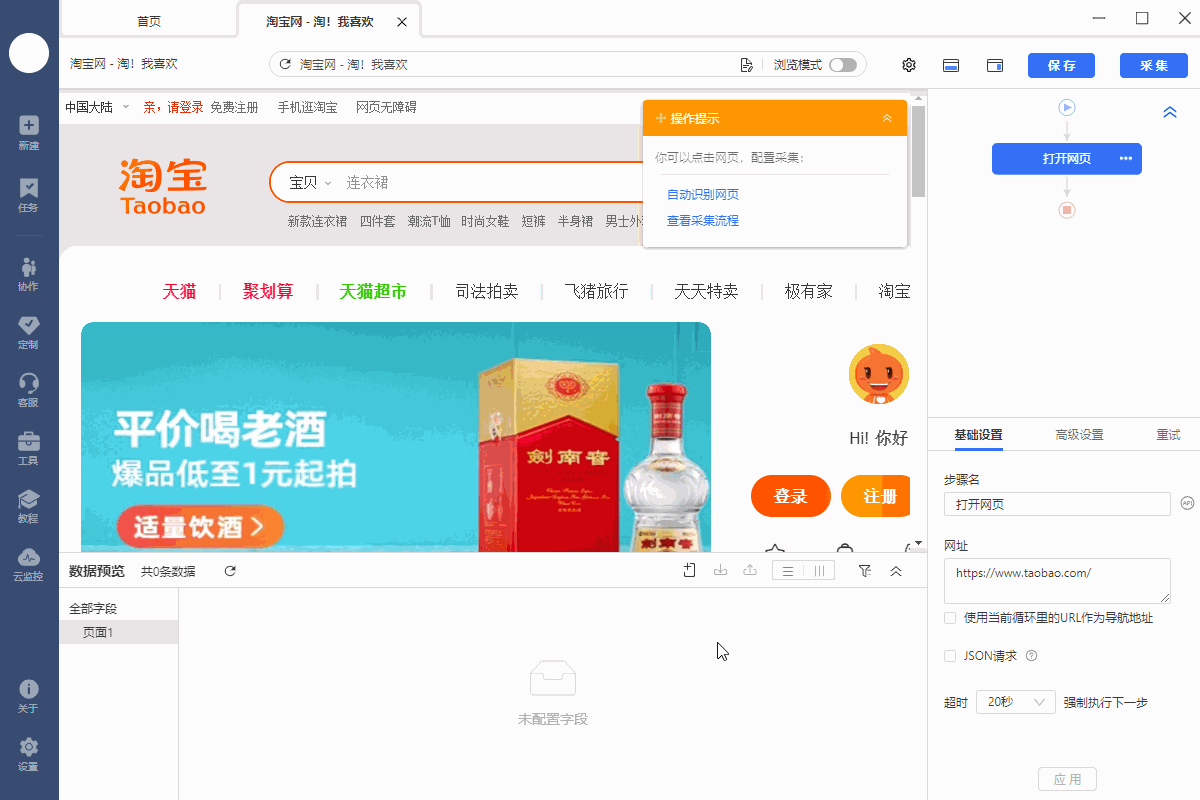Open the 打开网页 step three-dot menu
1200x800 pixels.
[1125, 159]
